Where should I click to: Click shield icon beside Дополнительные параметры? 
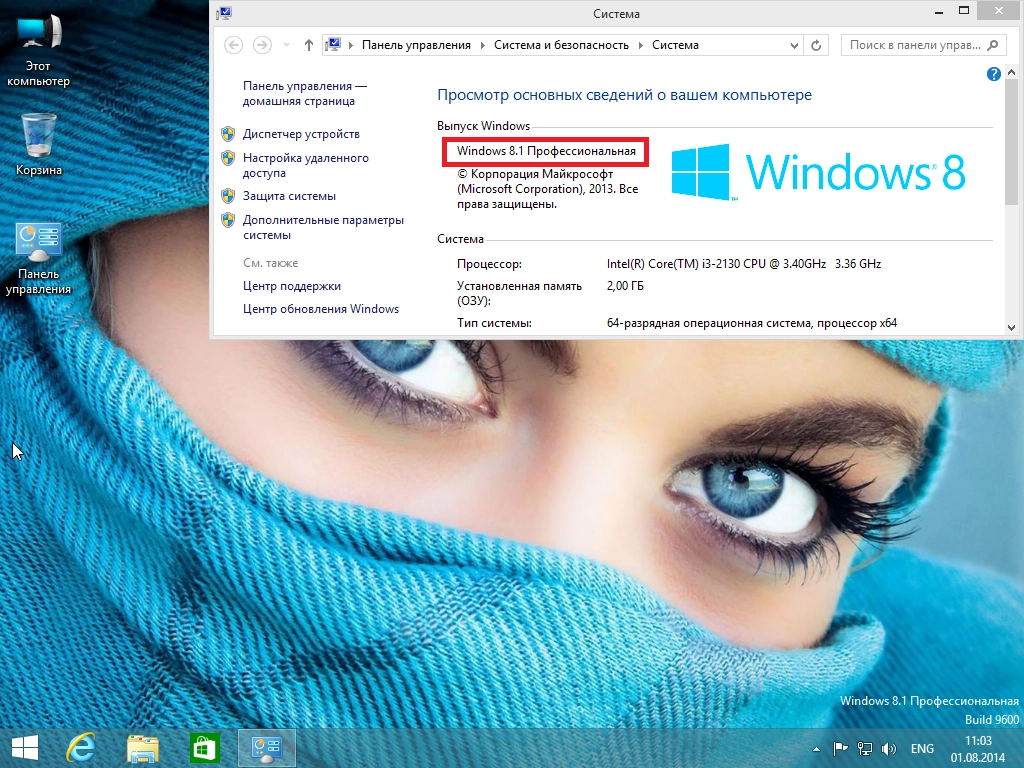228,220
